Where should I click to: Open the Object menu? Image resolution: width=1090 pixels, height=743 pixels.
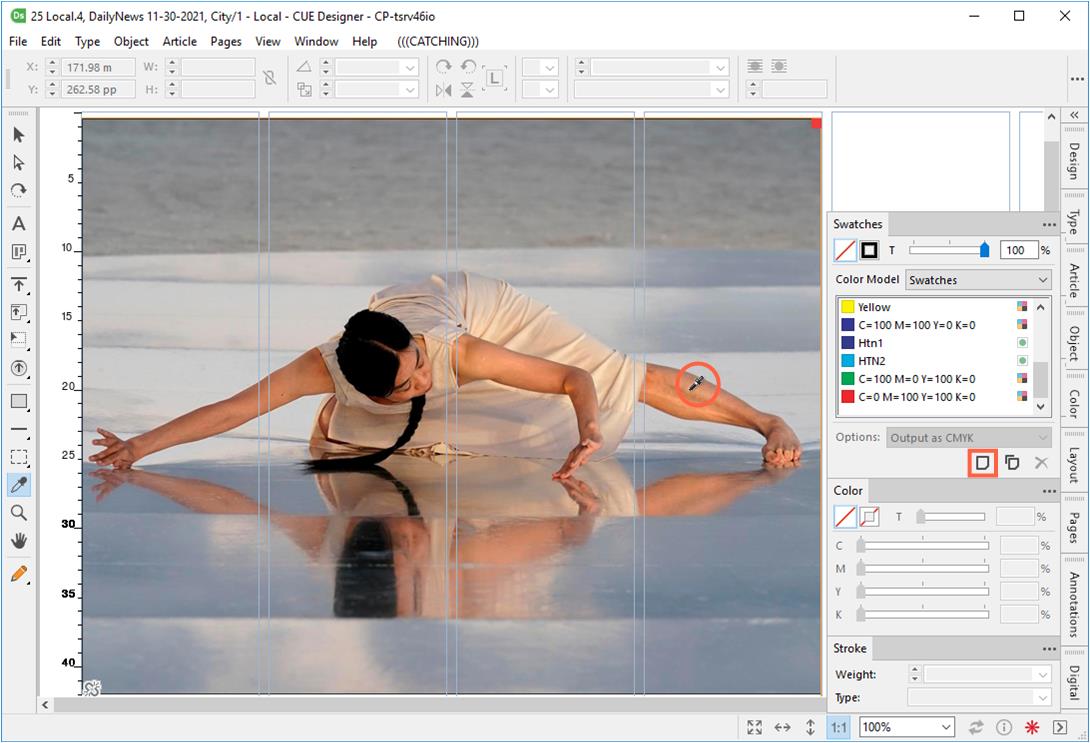(131, 41)
